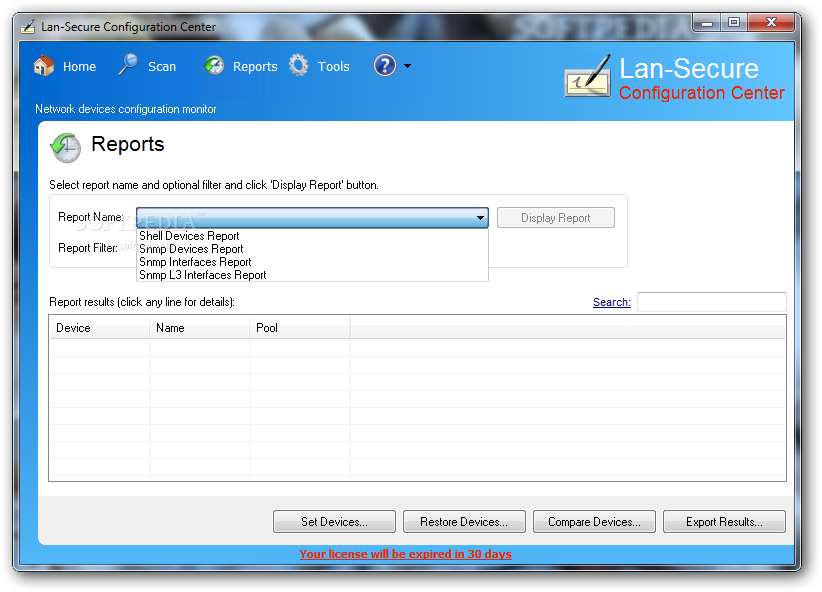Maximize the Configuration Center window
822x592 pixels.
pyautogui.click(x=734, y=23)
